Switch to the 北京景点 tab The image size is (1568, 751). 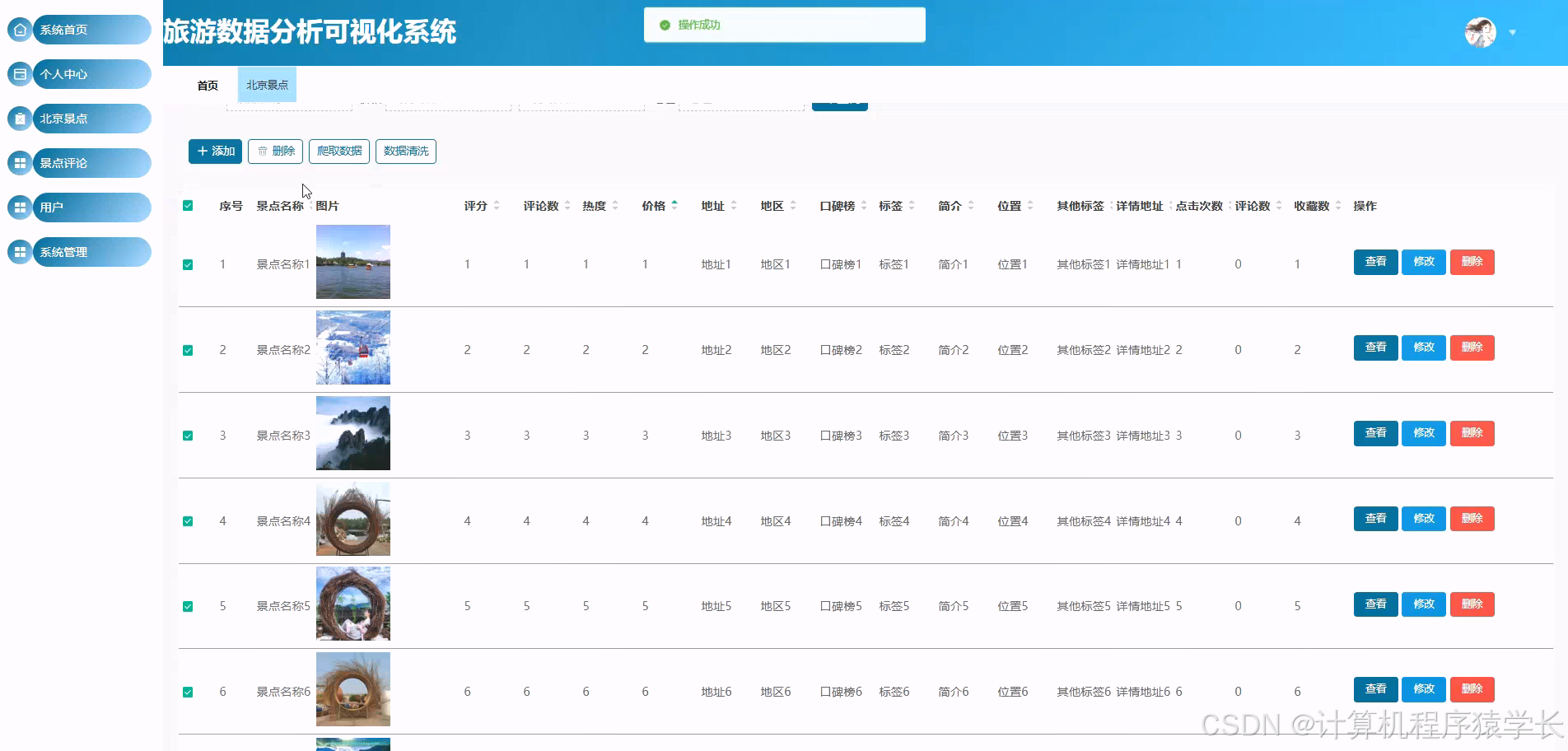(x=266, y=84)
